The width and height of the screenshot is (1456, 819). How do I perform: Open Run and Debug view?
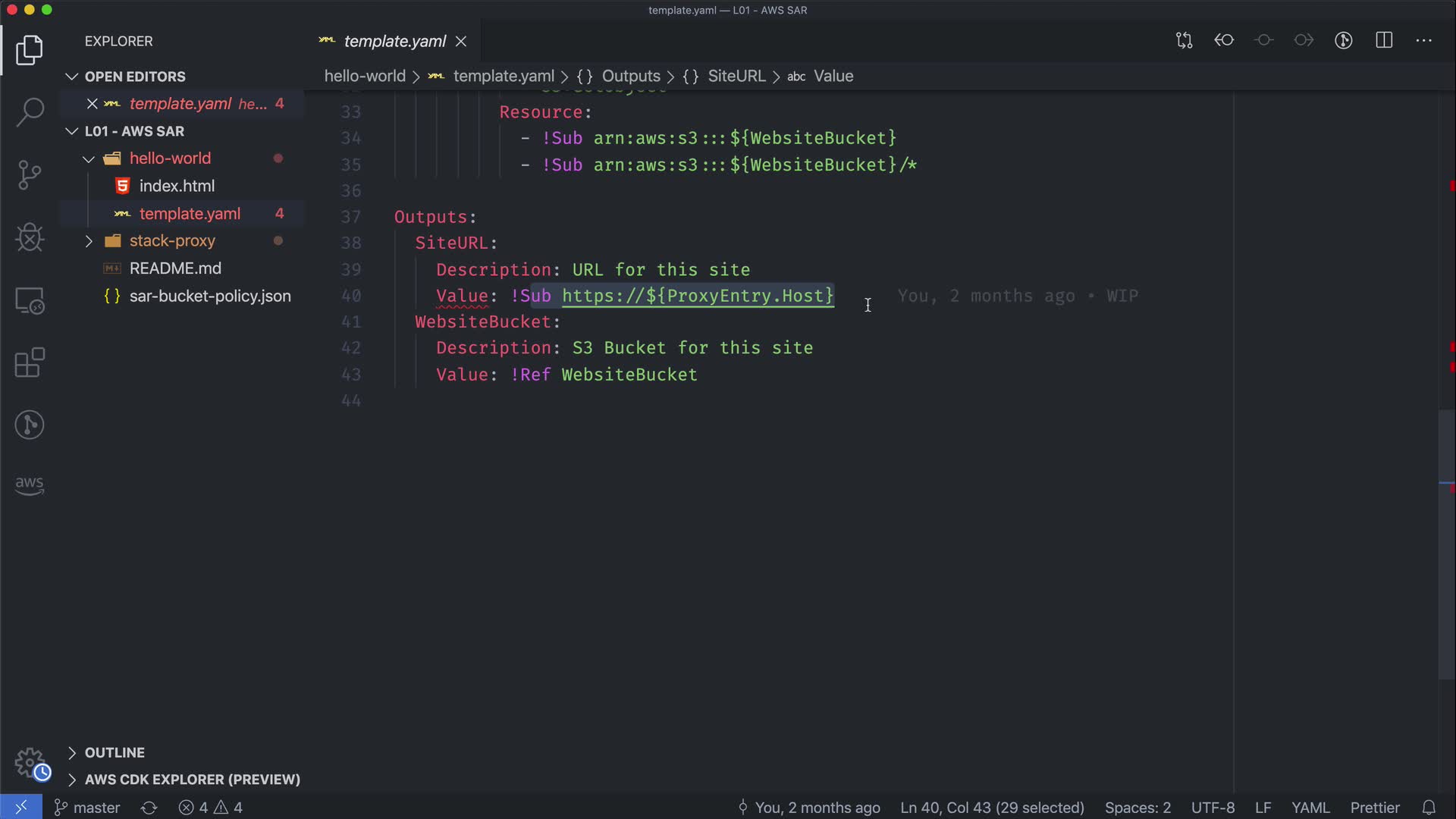(30, 237)
